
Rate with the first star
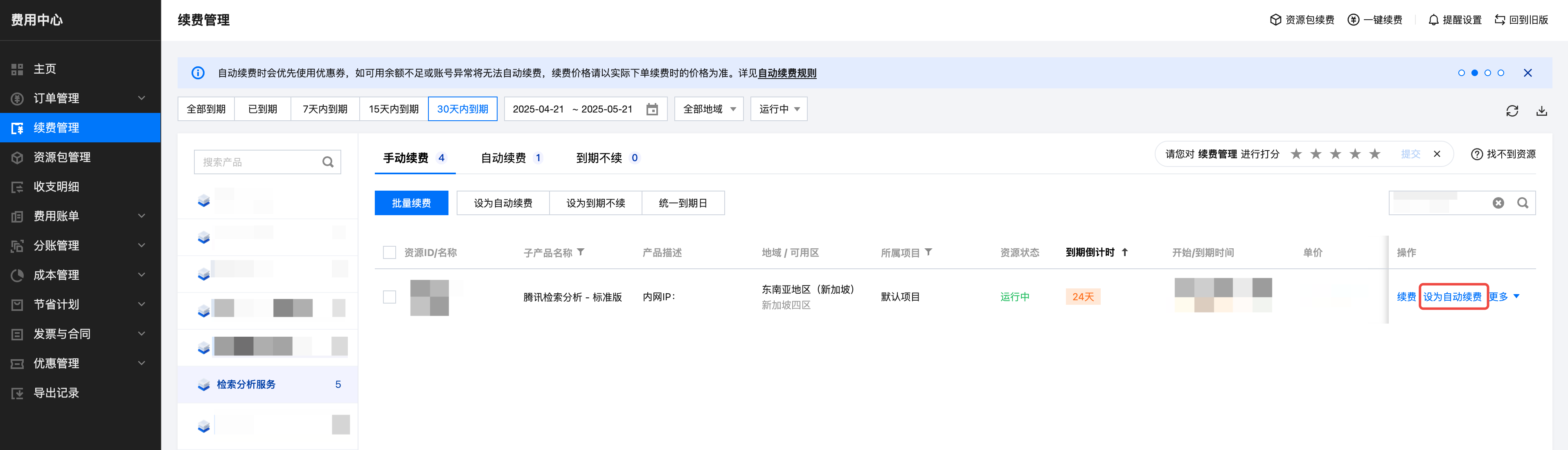(x=1296, y=154)
